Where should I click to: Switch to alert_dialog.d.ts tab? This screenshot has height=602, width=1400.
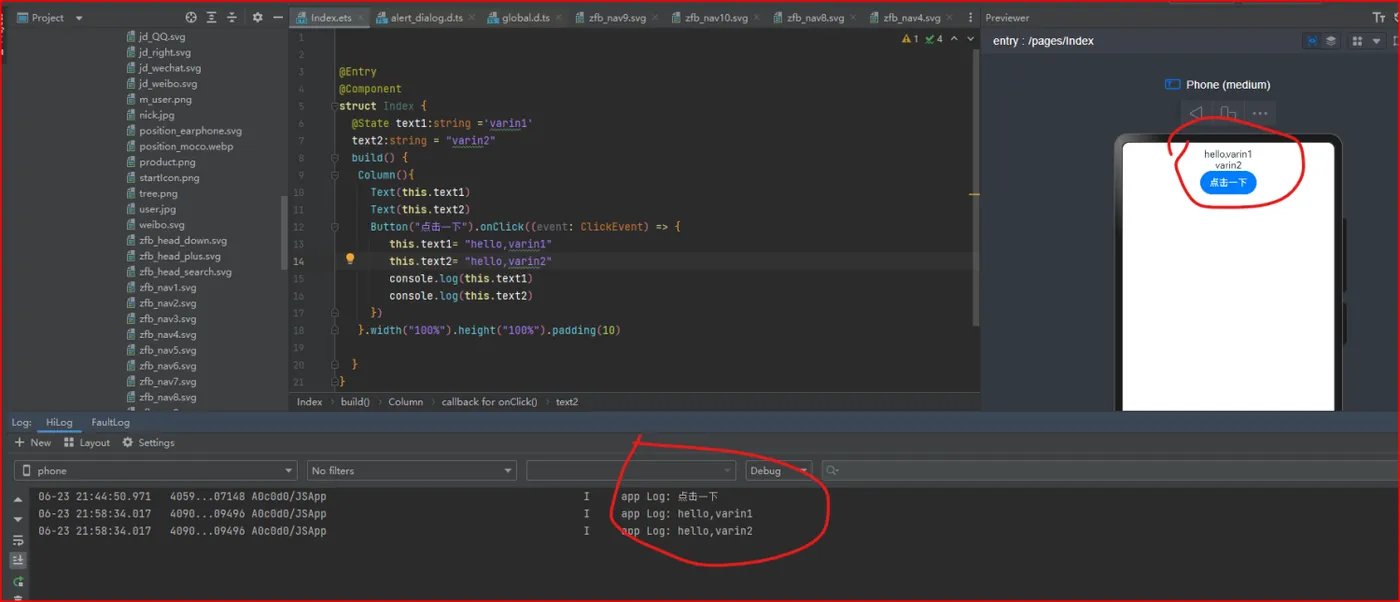tap(429, 18)
